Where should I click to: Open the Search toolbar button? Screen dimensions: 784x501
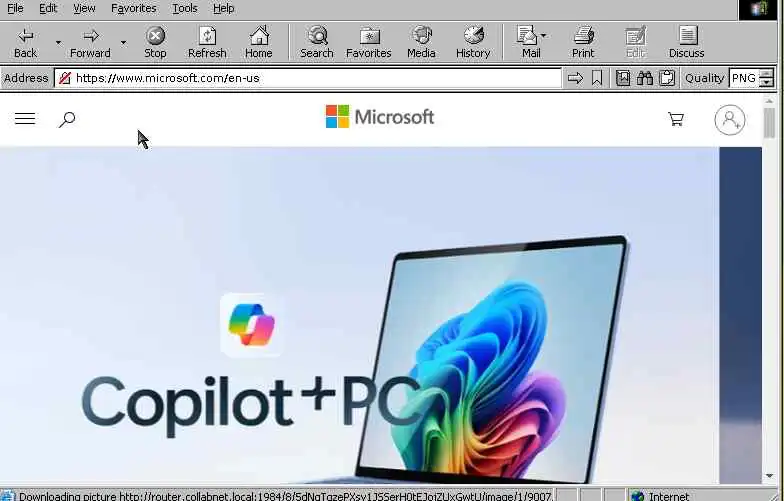click(x=316, y=43)
